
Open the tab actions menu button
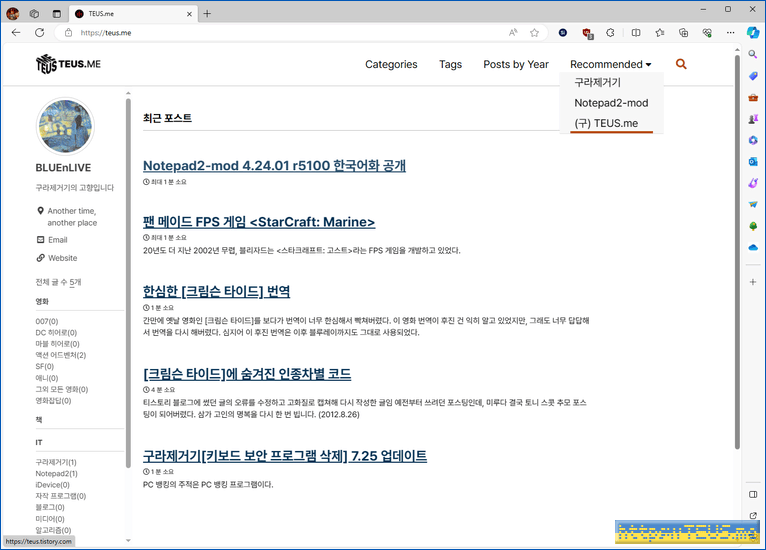tap(56, 13)
